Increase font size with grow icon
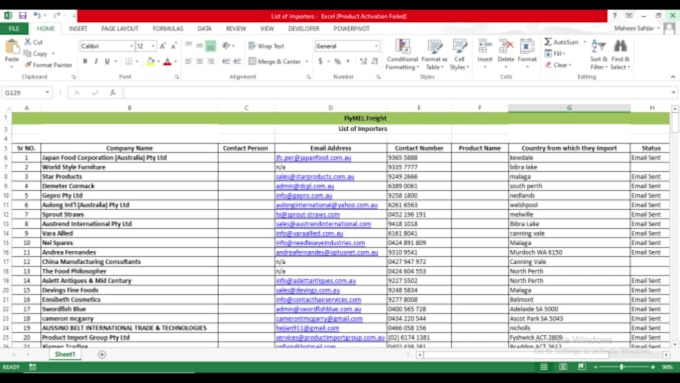 point(163,46)
